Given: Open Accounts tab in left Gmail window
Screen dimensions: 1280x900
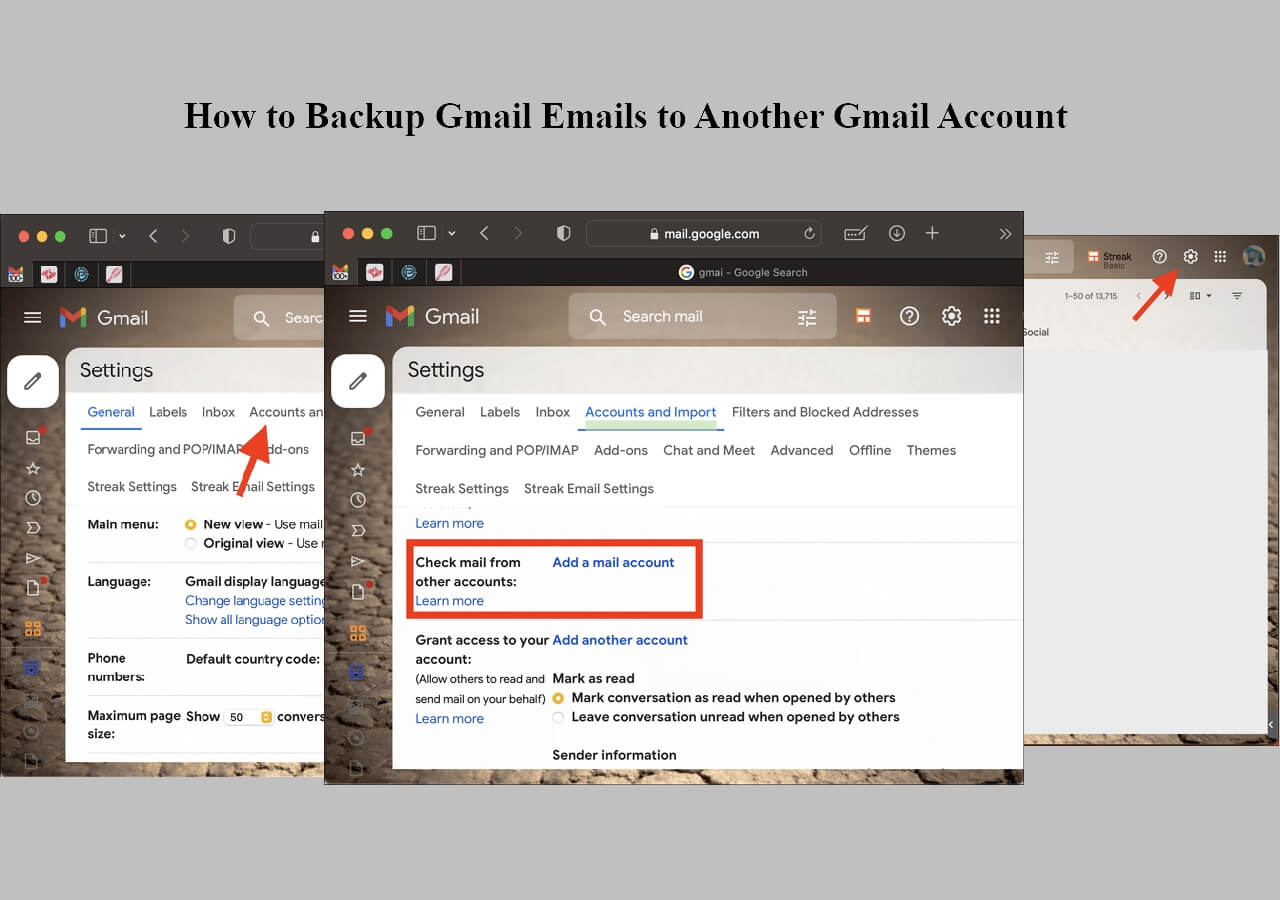Looking at the screenshot, I should pos(286,412).
